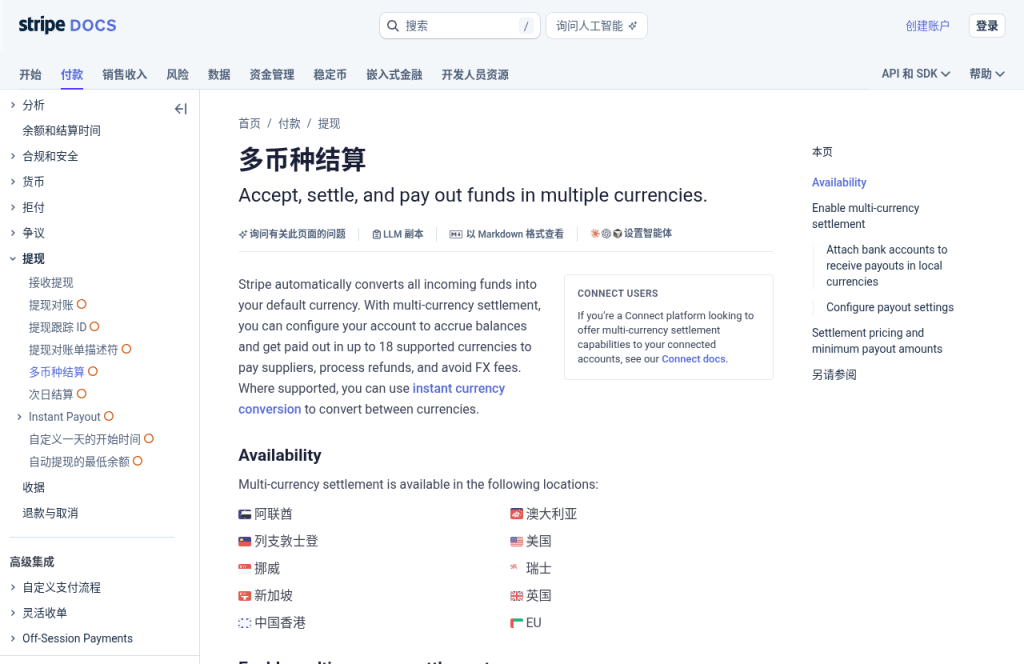Click the orange circle beside 自定义一天的开始时间
This screenshot has height=664, width=1024.
point(149,439)
